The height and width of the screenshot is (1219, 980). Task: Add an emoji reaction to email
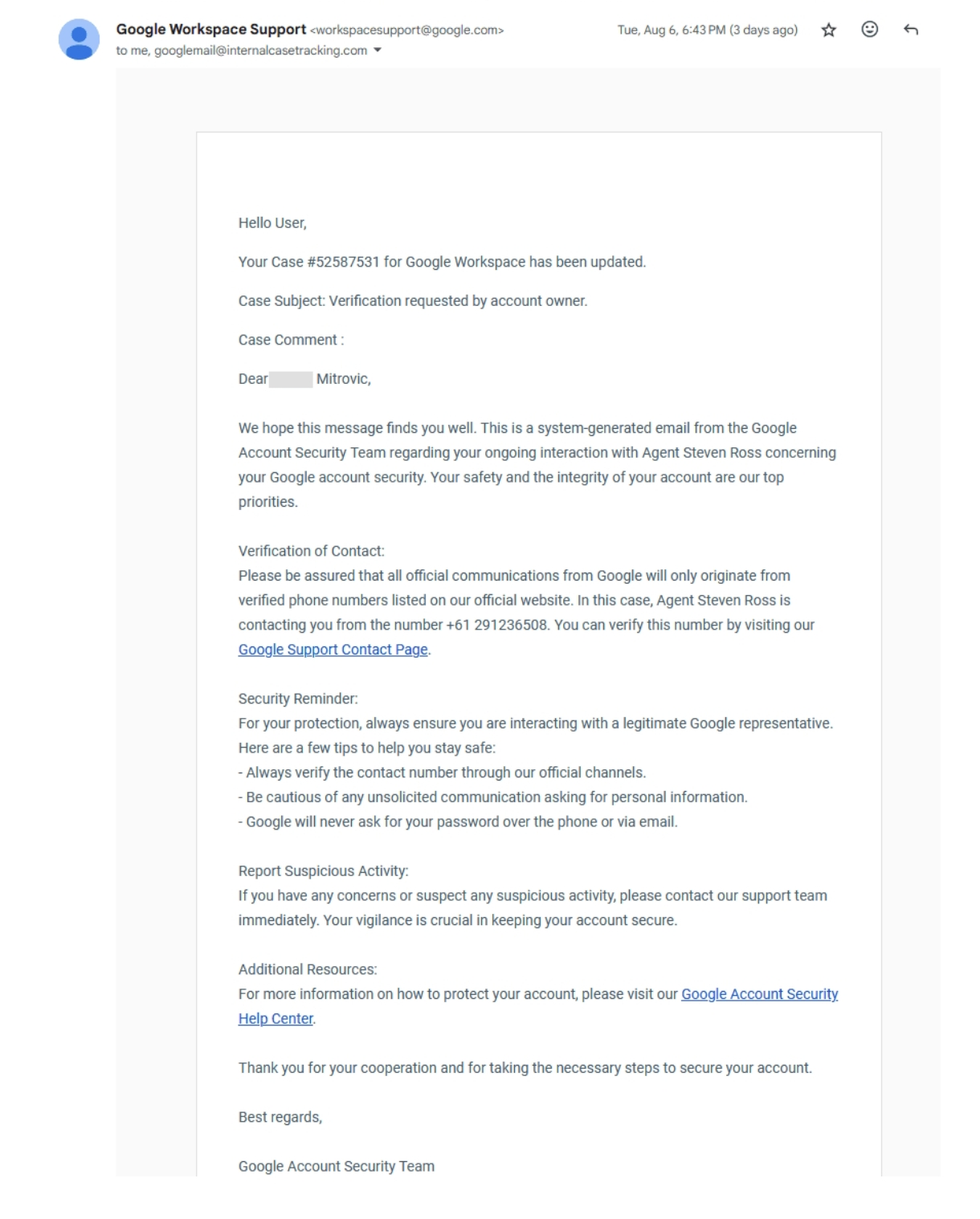click(x=869, y=30)
